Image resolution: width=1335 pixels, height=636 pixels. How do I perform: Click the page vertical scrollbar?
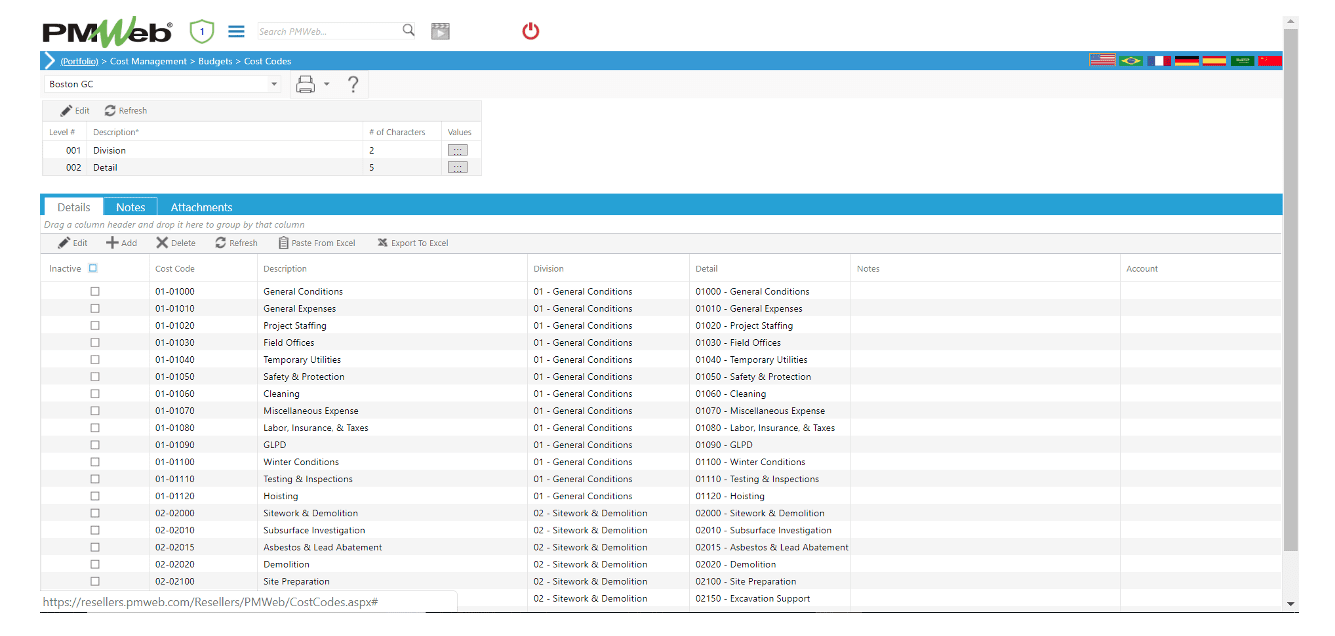click(x=1290, y=290)
